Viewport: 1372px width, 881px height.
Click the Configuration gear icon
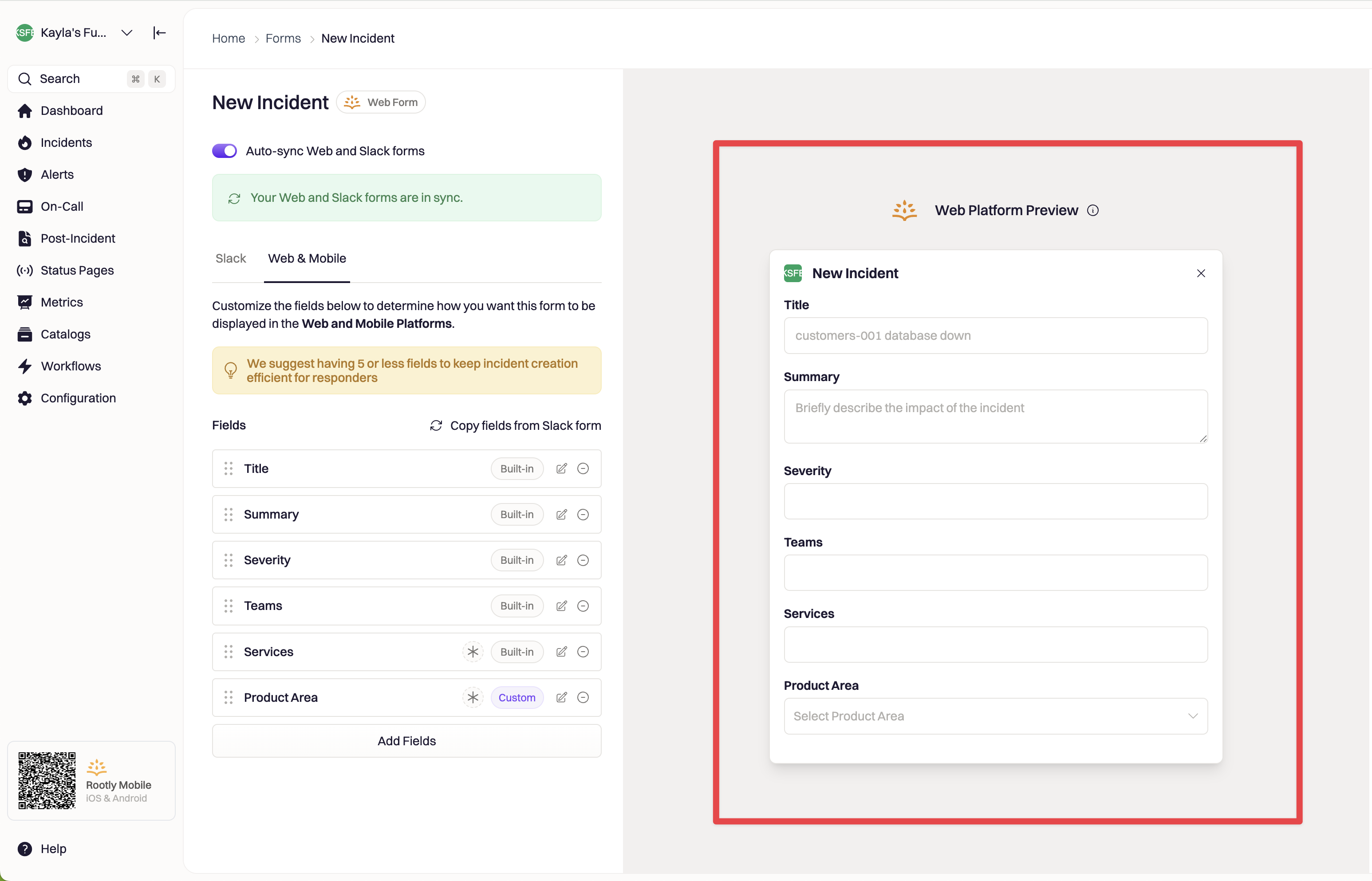point(24,399)
